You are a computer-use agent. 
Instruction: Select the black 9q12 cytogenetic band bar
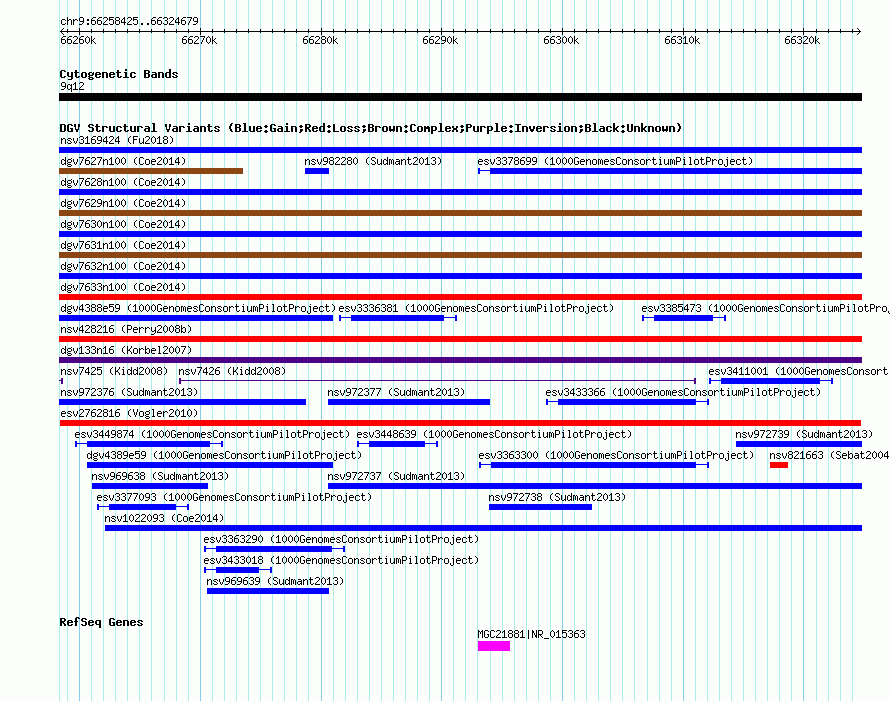point(460,97)
